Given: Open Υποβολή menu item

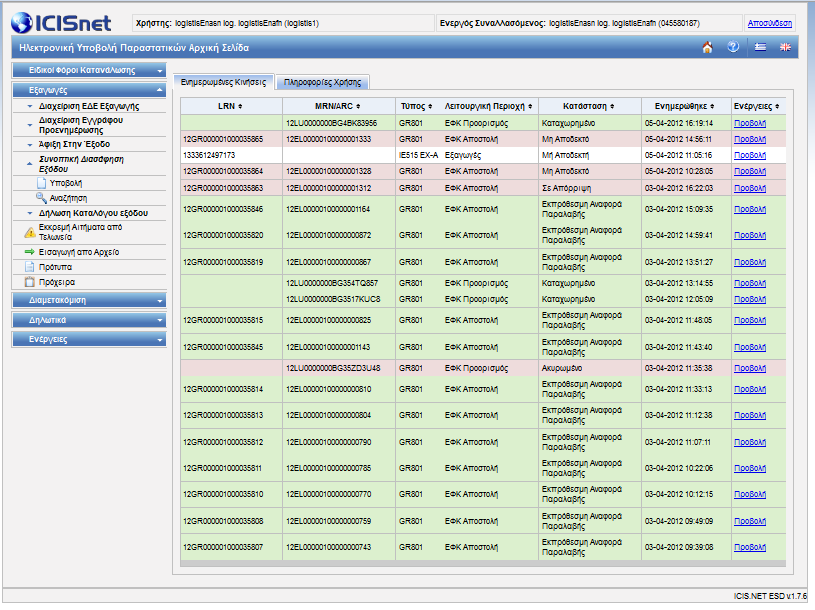Looking at the screenshot, I should tap(65, 183).
